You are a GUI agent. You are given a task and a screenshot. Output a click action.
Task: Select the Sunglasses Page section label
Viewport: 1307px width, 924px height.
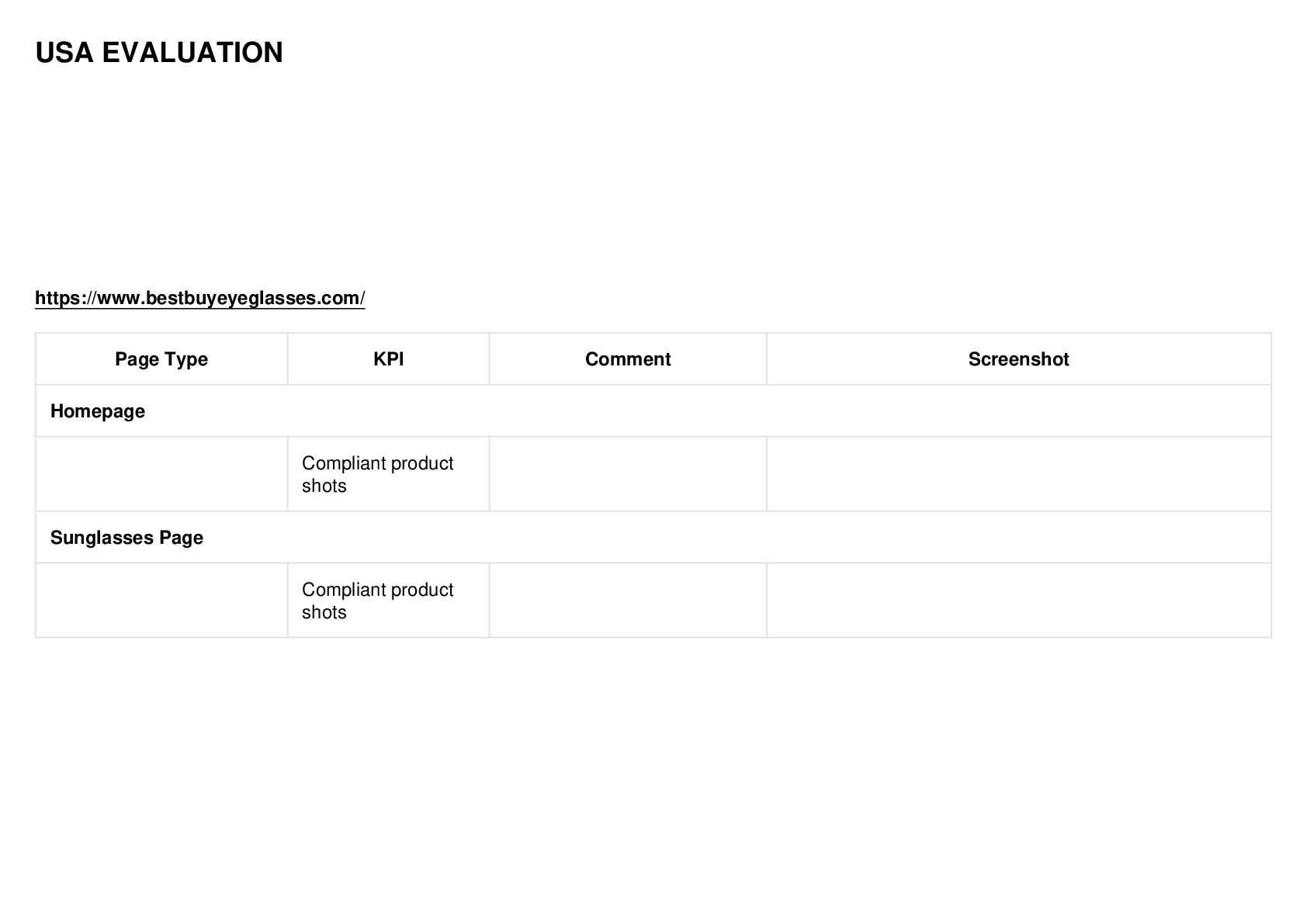click(x=127, y=538)
